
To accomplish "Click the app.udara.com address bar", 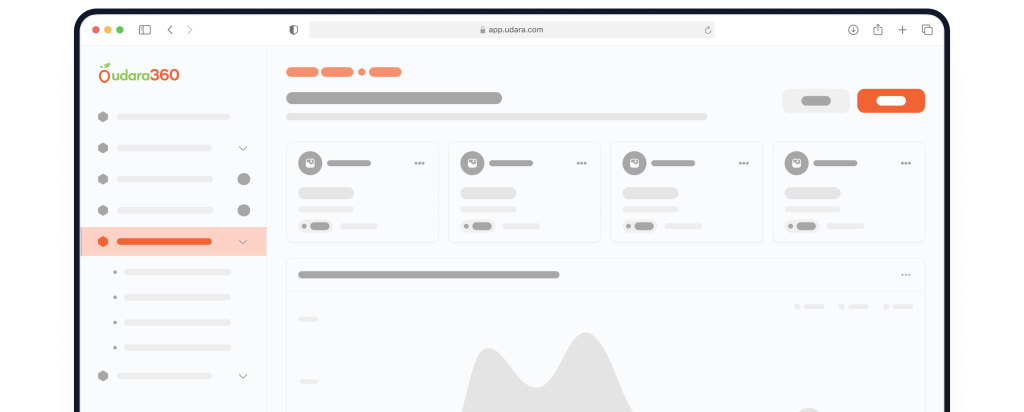I will tap(511, 30).
